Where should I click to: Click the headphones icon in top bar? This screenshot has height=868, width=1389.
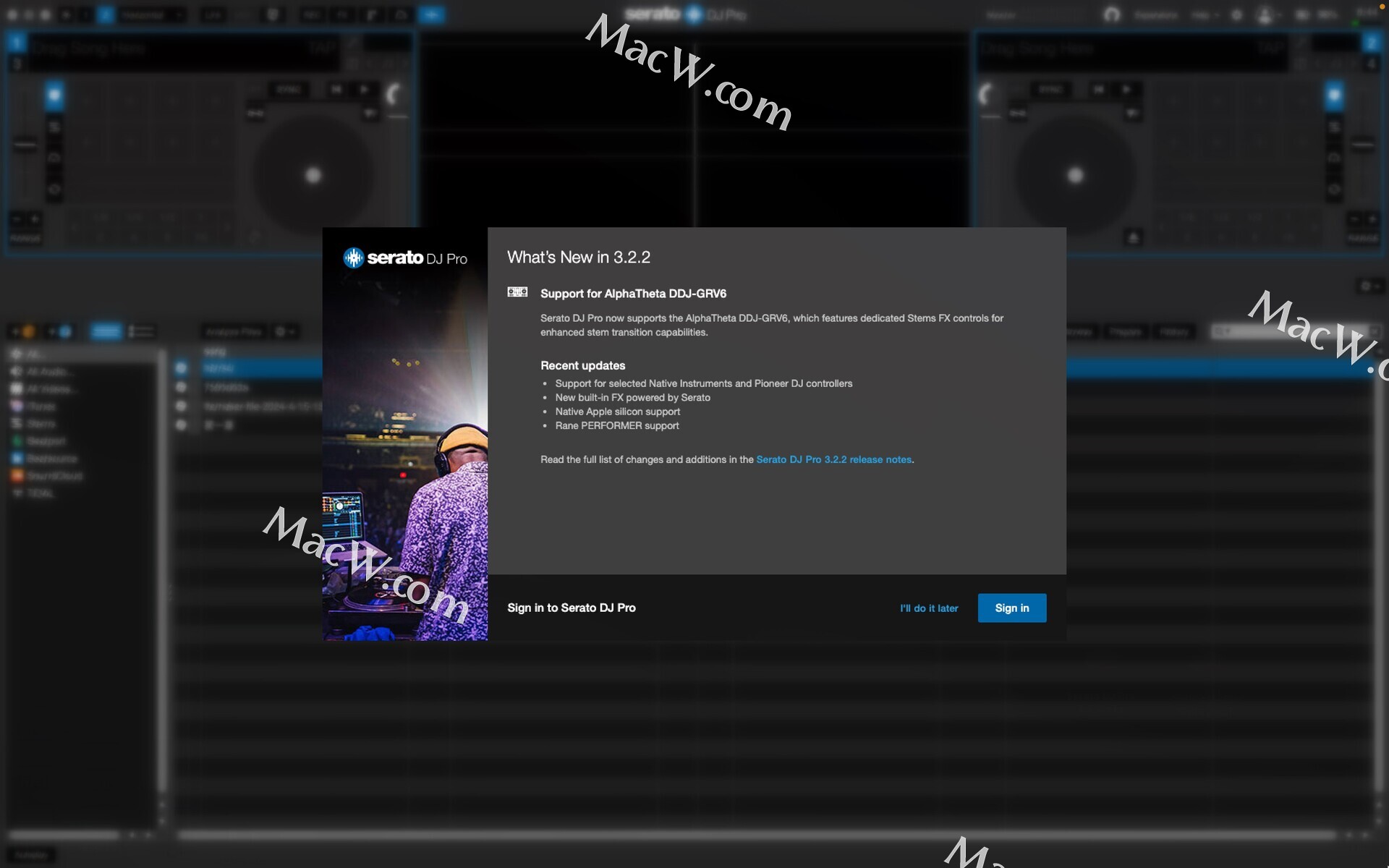pyautogui.click(x=1112, y=14)
